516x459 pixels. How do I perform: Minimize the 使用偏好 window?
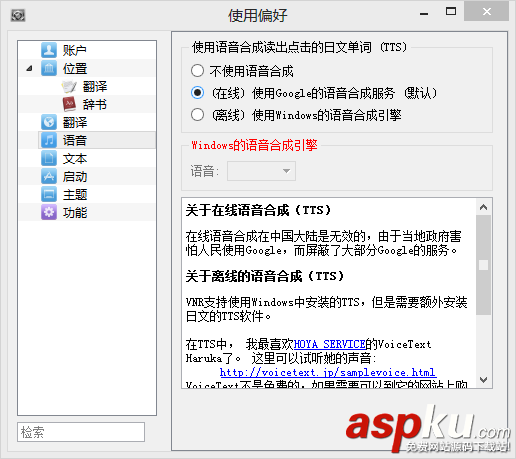pyautogui.click(x=424, y=13)
